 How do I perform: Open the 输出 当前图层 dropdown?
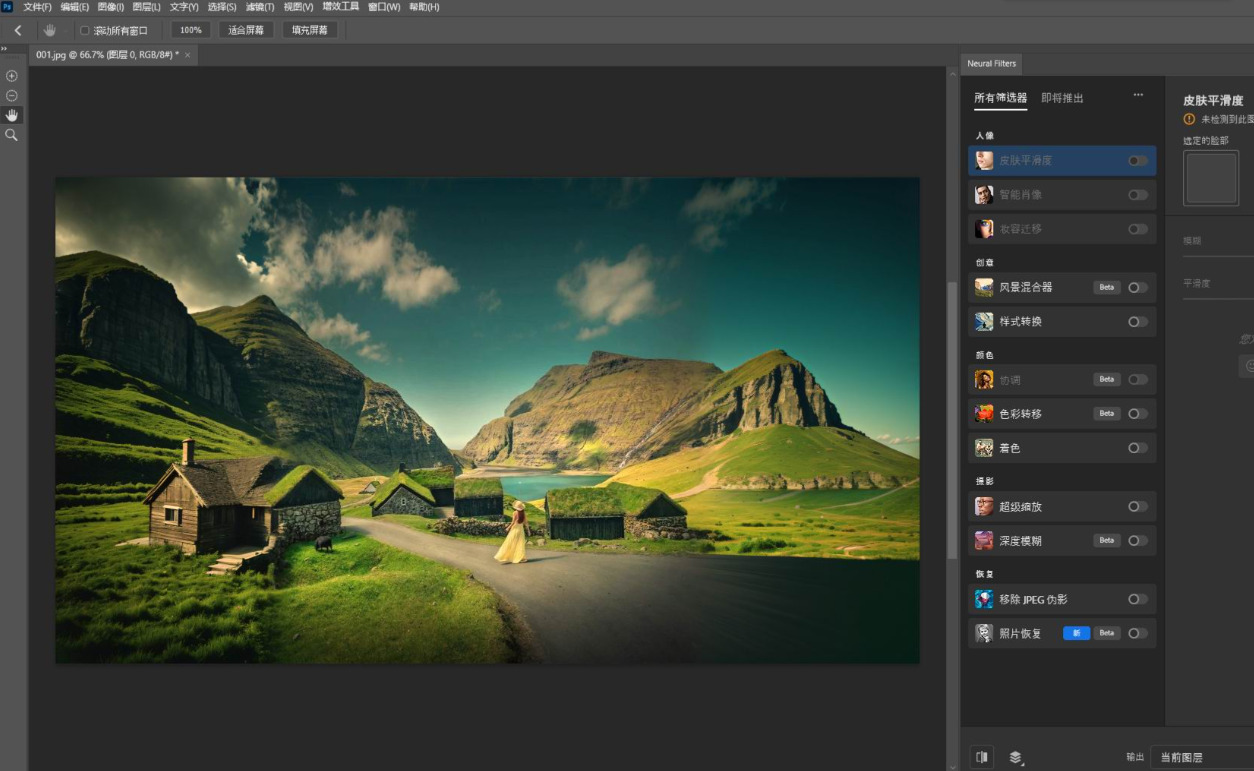(1201, 757)
